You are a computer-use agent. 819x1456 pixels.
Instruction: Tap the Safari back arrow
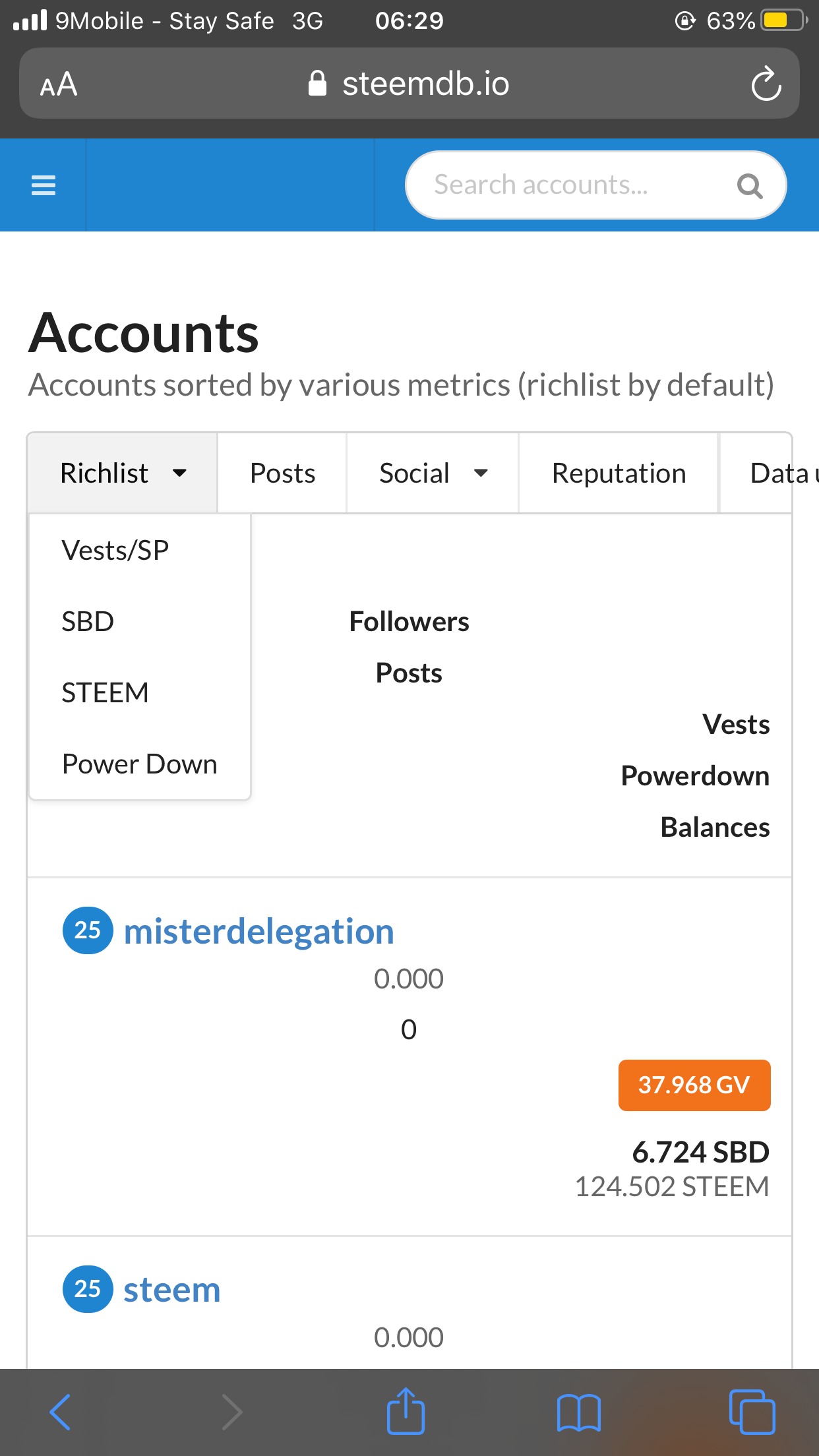[60, 1412]
